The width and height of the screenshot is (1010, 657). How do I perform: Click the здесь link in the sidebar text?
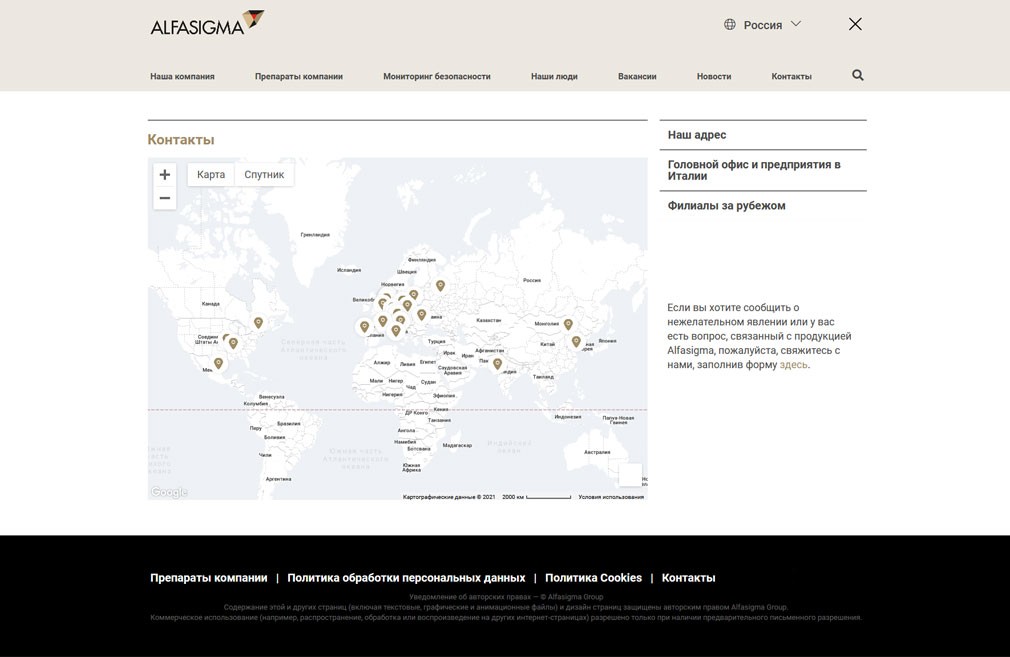pyautogui.click(x=793, y=364)
